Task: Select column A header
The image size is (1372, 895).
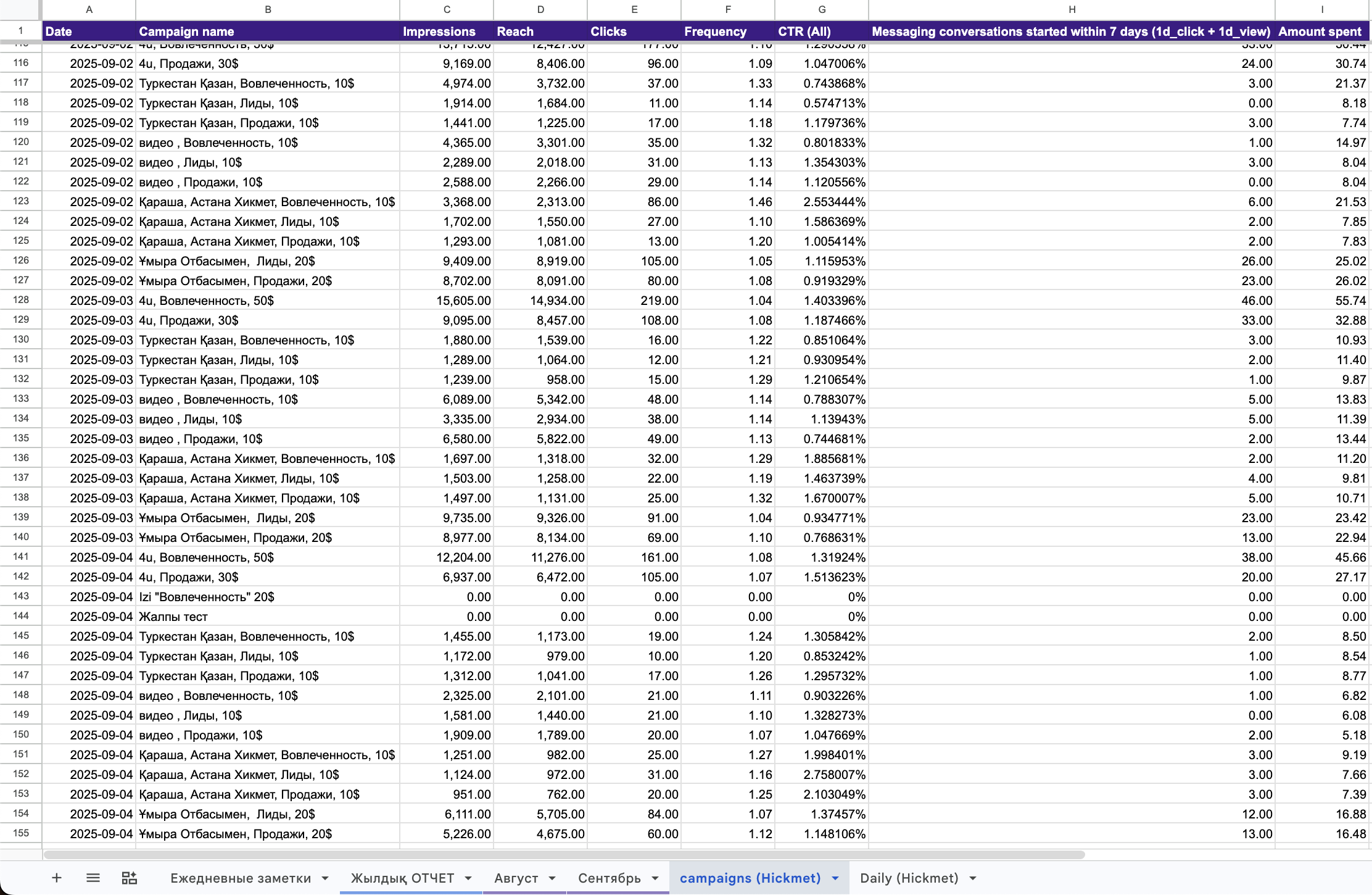Action: (89, 9)
